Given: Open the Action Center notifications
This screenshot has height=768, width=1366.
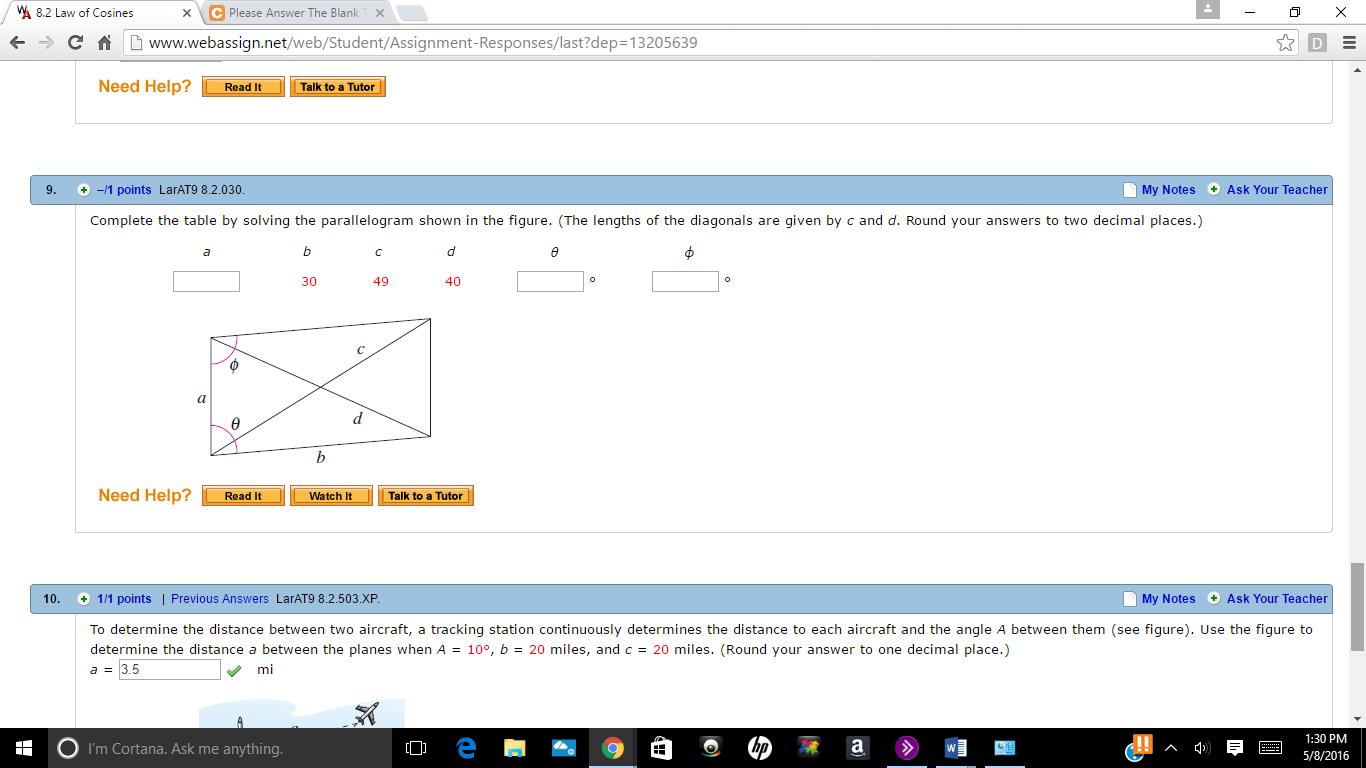Looking at the screenshot, I should 1235,748.
